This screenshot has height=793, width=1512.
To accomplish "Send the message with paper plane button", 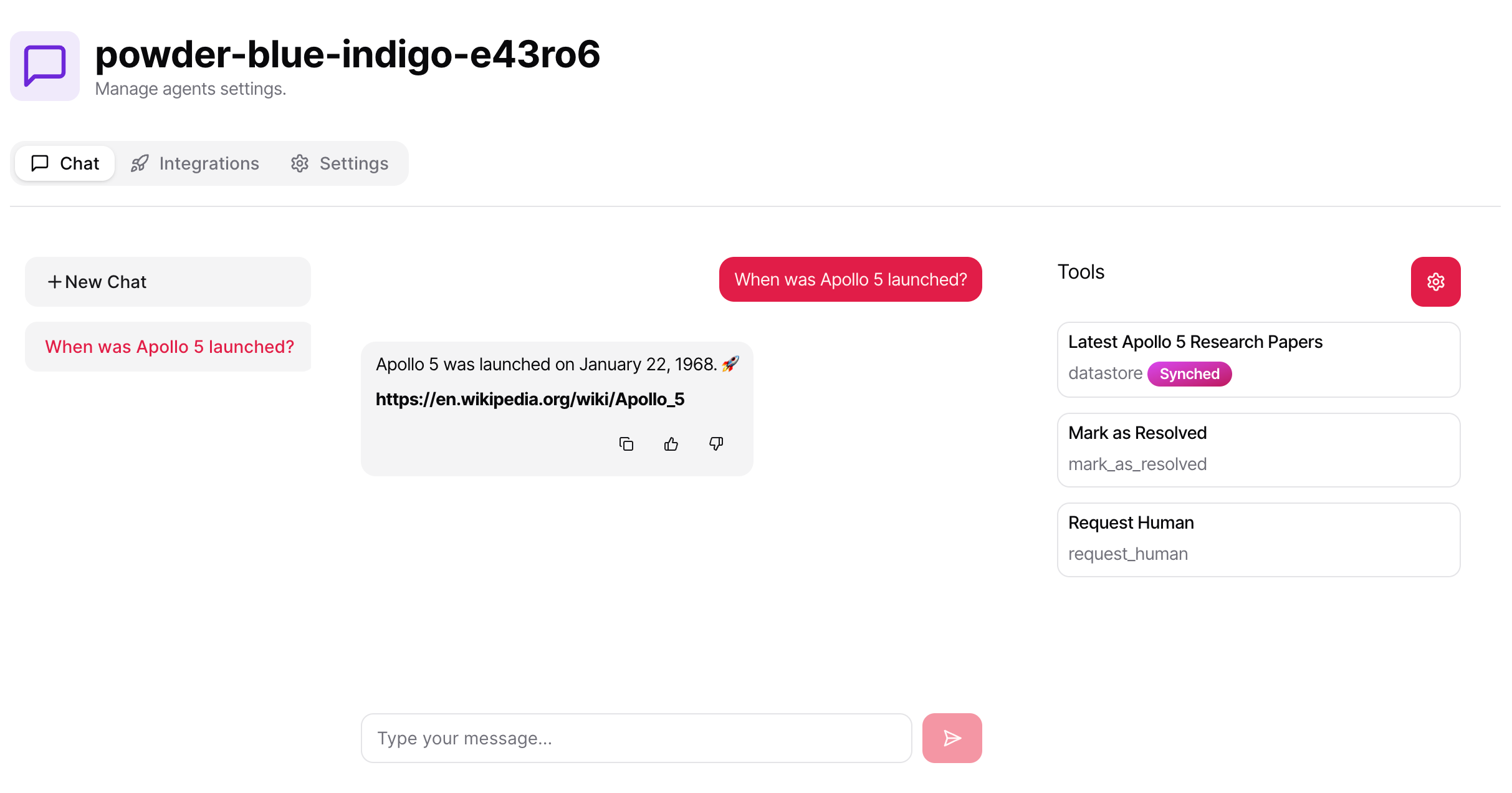I will tap(952, 738).
